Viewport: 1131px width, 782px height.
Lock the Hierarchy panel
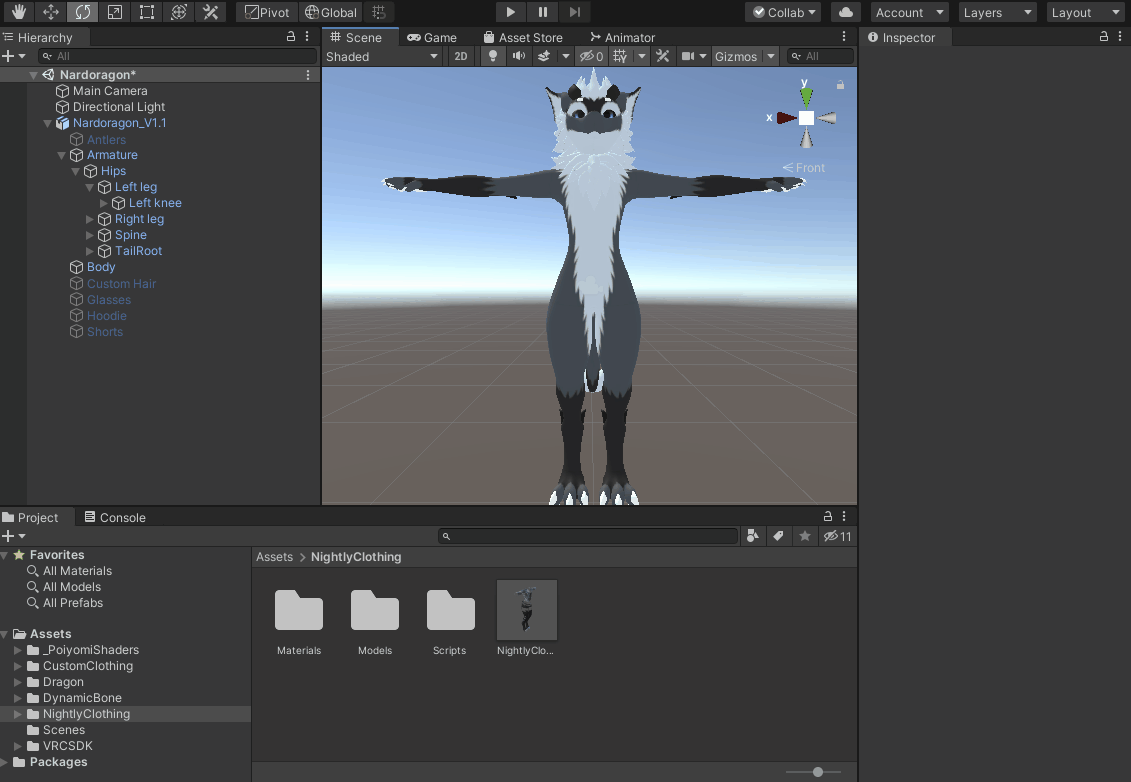(x=291, y=36)
